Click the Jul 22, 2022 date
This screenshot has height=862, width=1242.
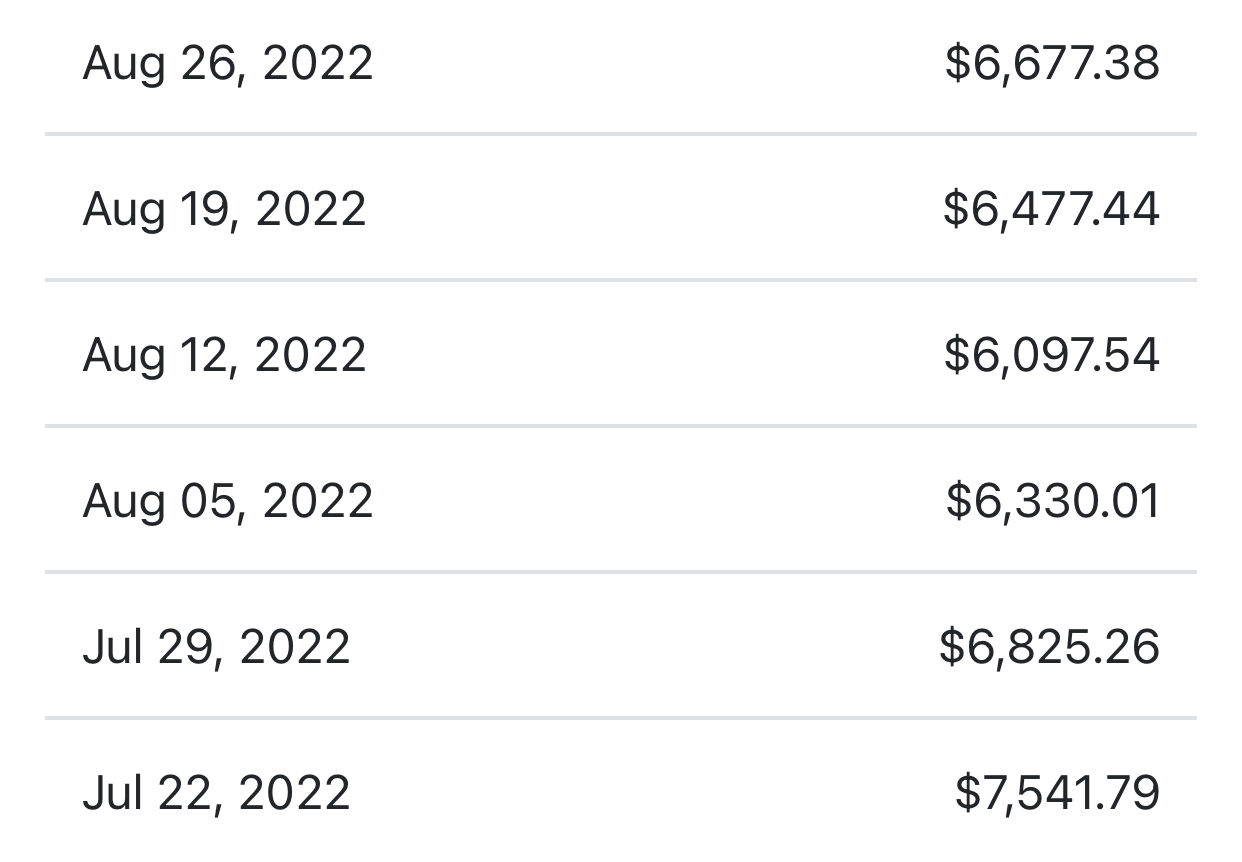pyautogui.click(x=217, y=794)
